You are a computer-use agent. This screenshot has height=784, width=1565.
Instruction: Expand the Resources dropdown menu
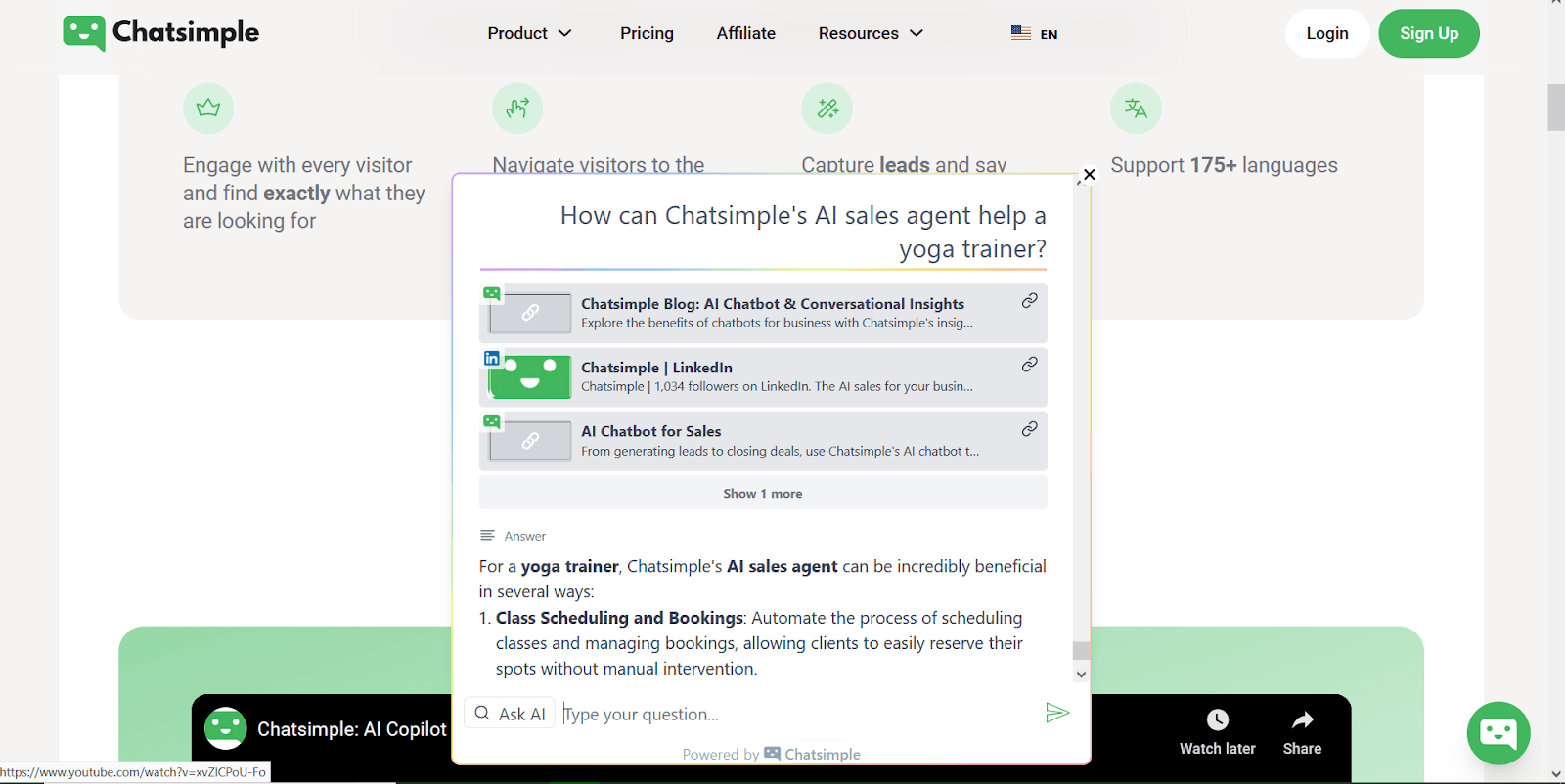[x=871, y=33]
